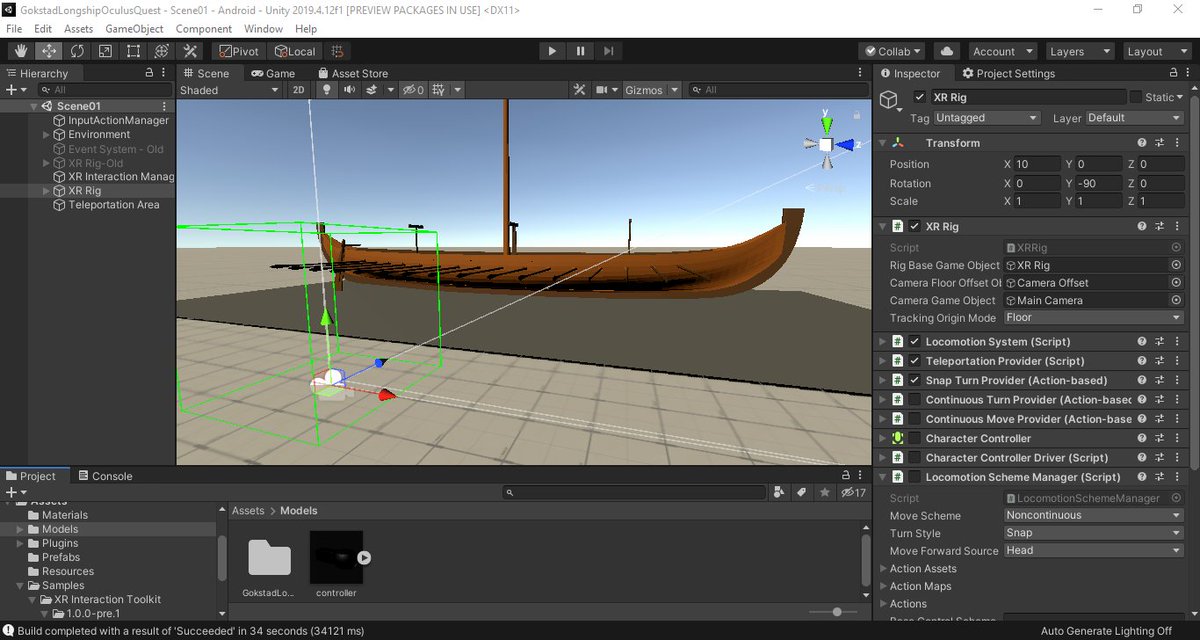Open the Account dropdown

click(x=1001, y=51)
